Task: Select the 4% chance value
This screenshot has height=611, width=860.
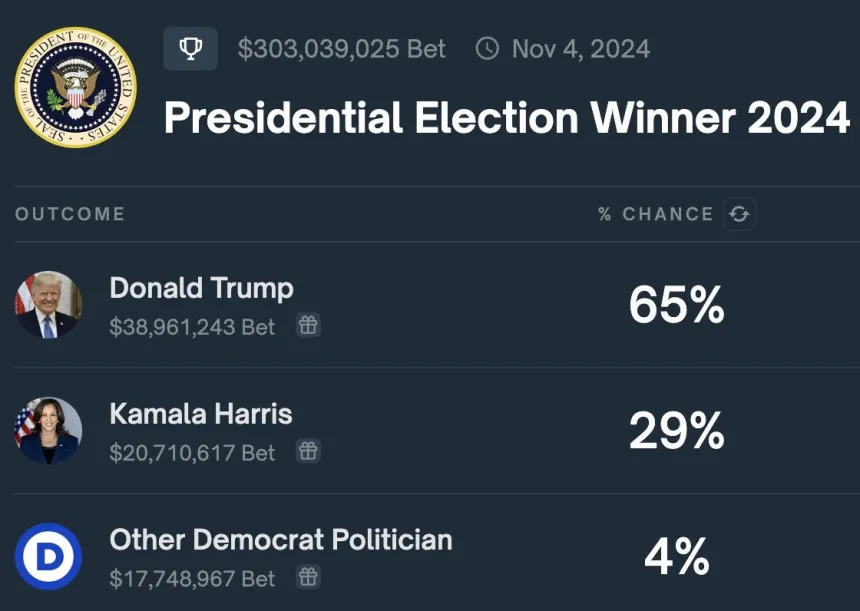Action: [677, 557]
